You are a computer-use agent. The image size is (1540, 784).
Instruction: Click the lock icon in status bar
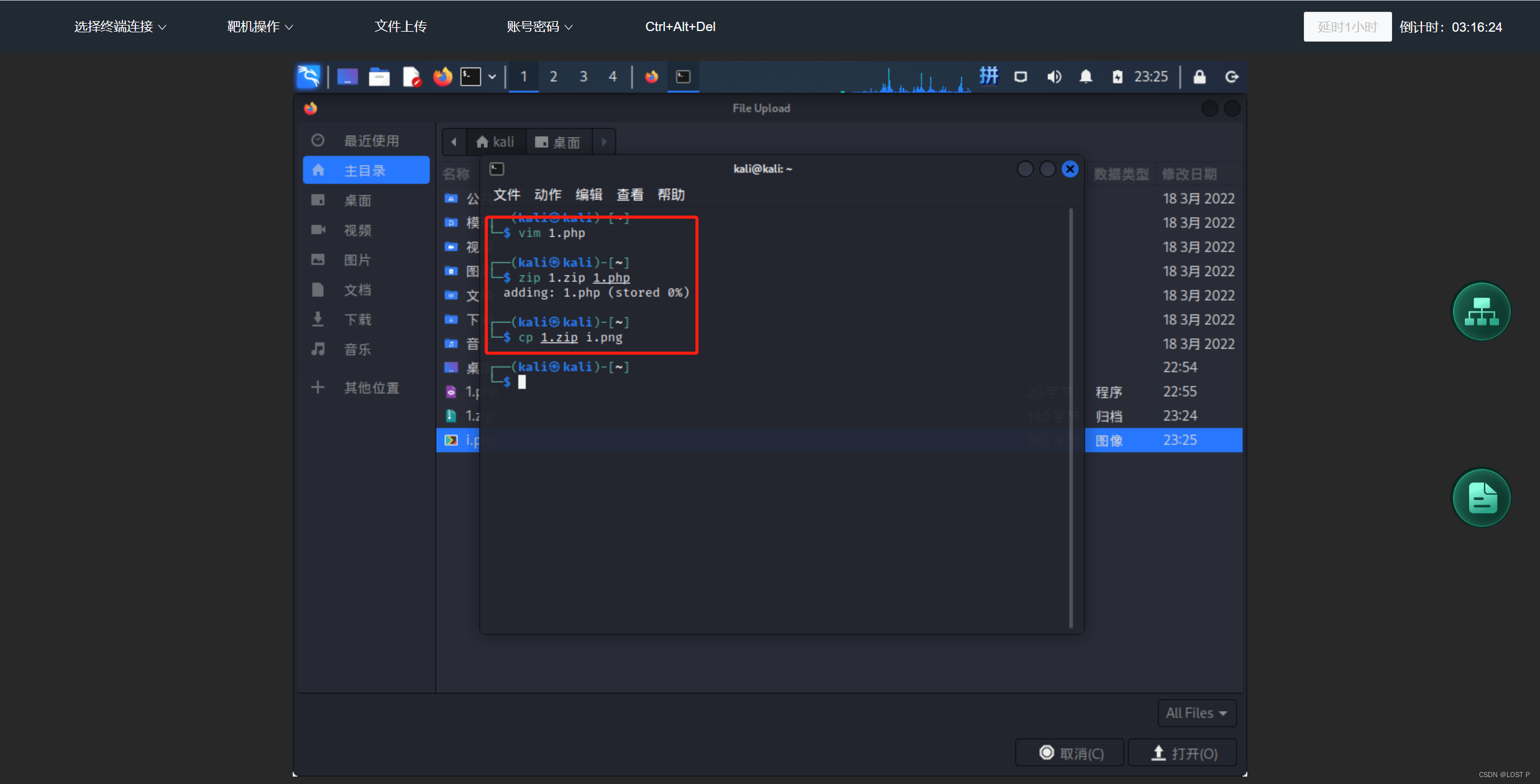(x=1200, y=76)
